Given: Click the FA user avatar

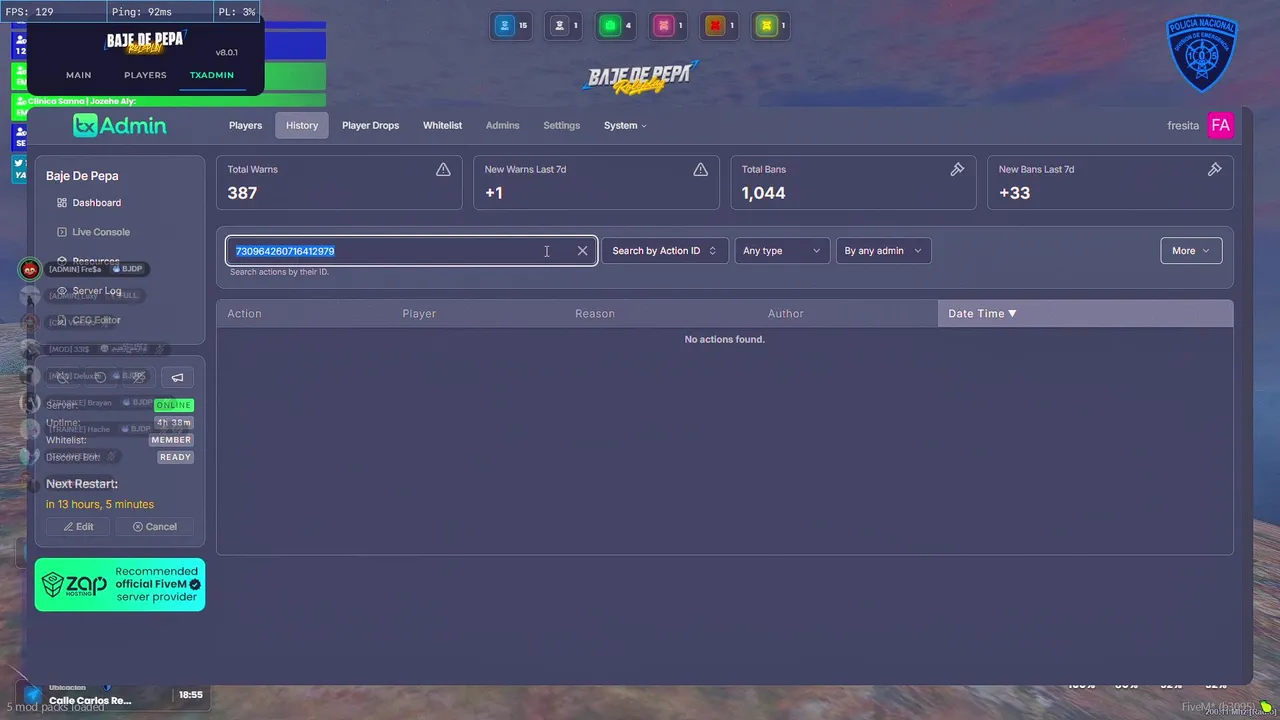Looking at the screenshot, I should tap(1220, 125).
